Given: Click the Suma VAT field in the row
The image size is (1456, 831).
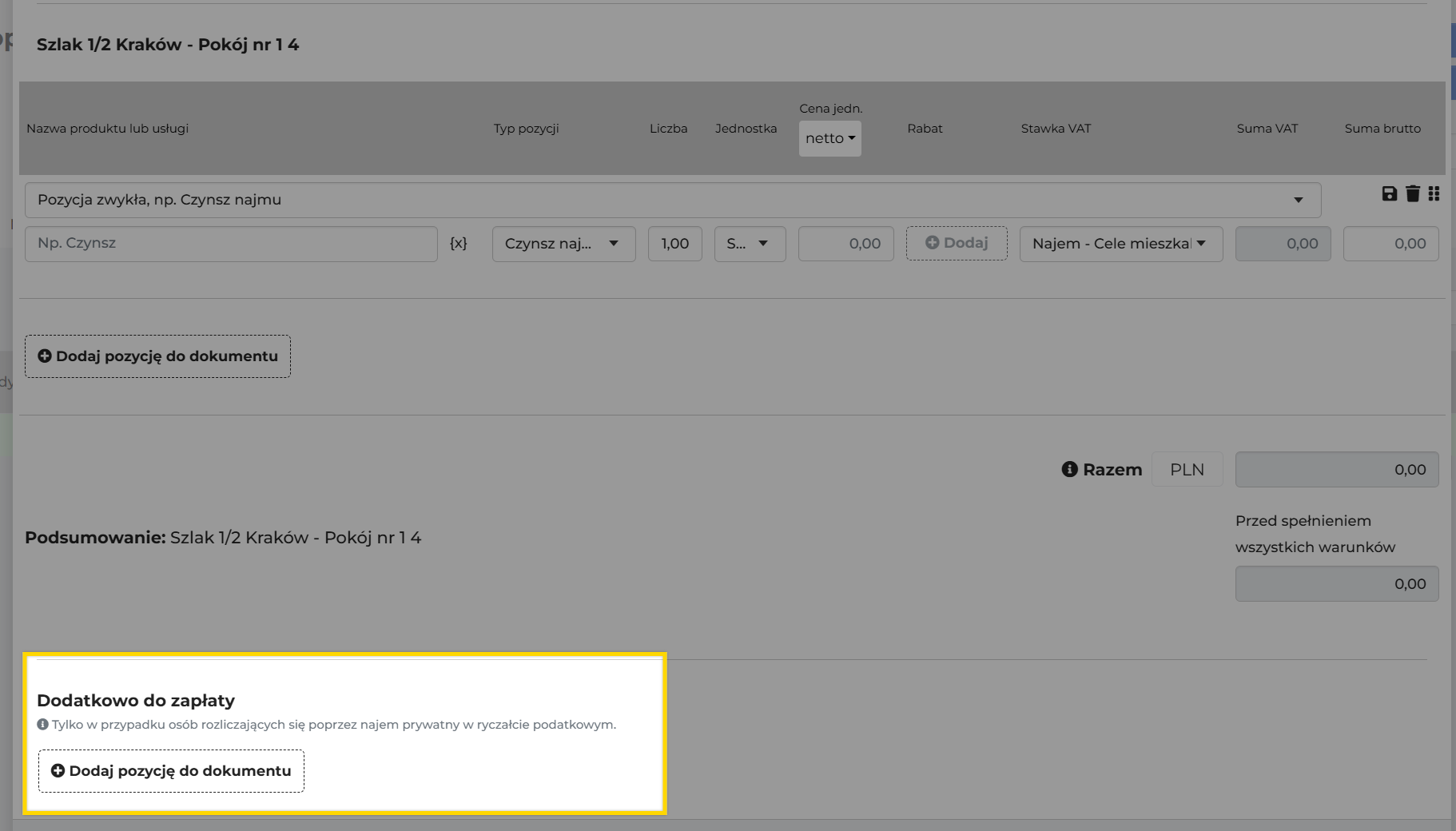Looking at the screenshot, I should tap(1283, 244).
